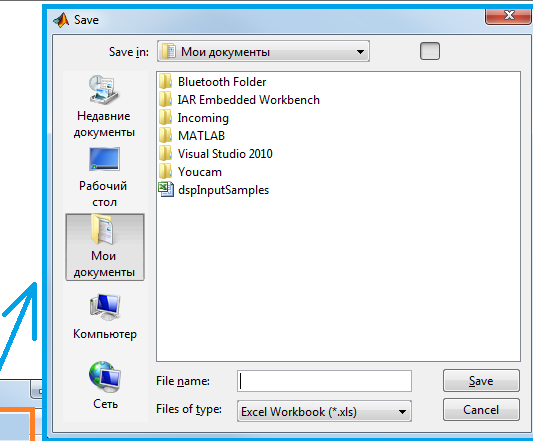Expand the Save in location dropdown
533x441 pixels.
263,52
